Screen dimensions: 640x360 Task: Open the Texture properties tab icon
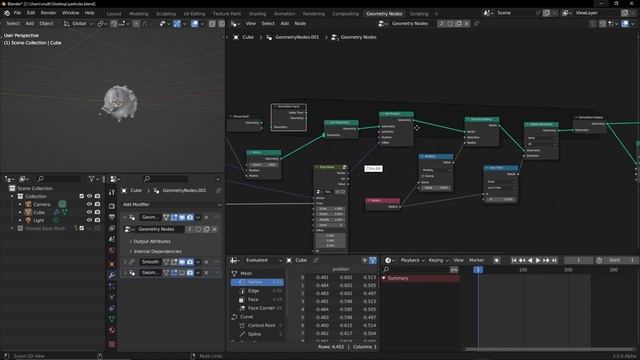coord(112,344)
